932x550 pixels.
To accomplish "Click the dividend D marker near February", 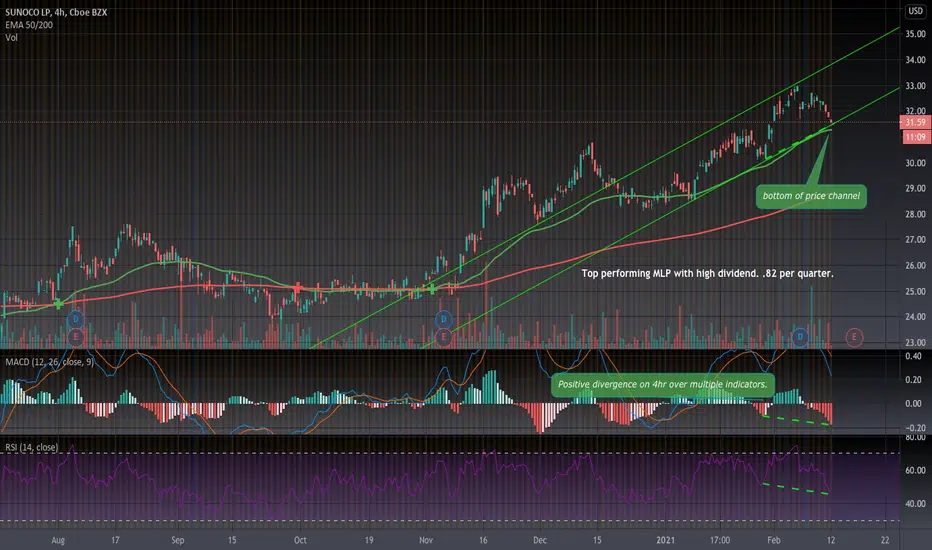I will point(800,337).
